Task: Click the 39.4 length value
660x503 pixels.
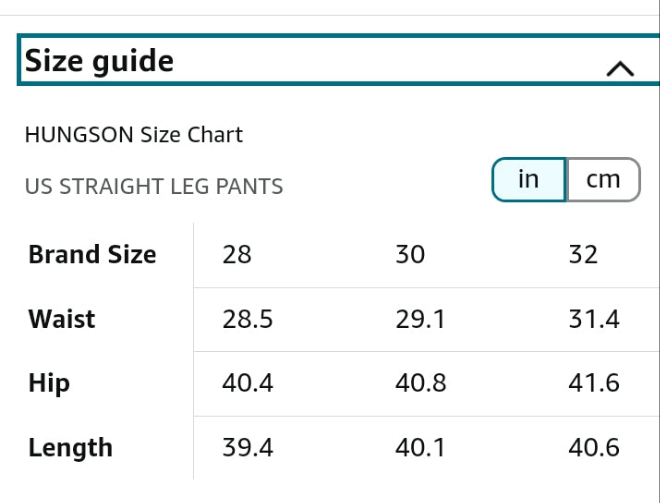Action: 248,448
